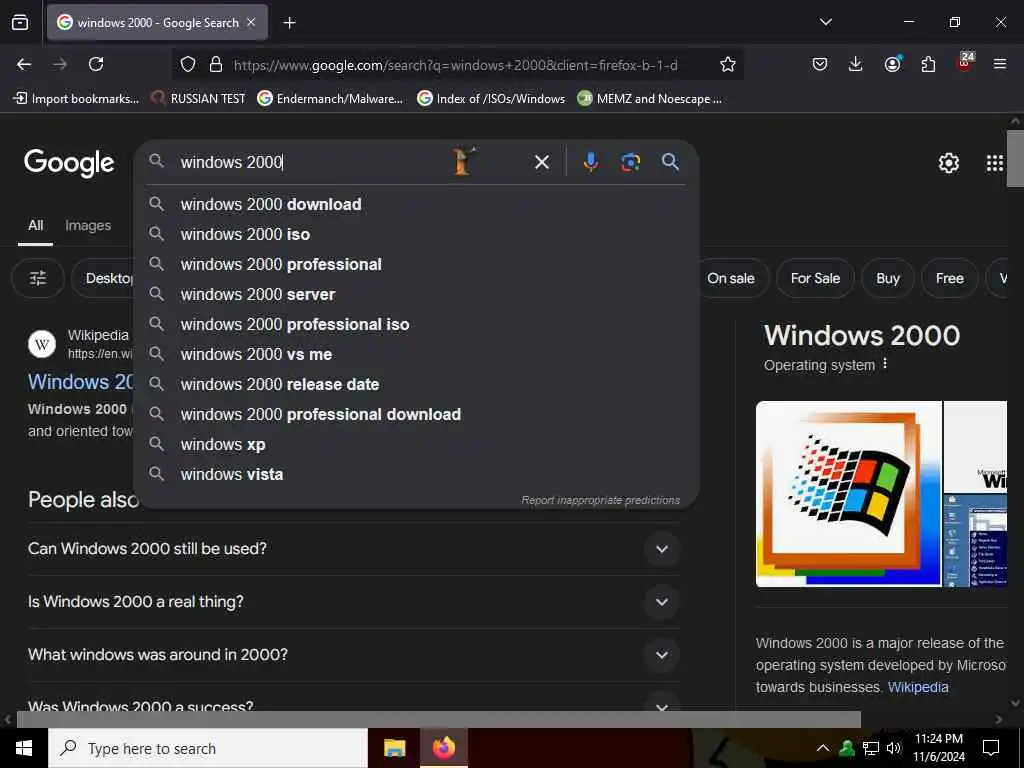Image resolution: width=1024 pixels, height=768 pixels.
Task: Apply the For Sale filter chip
Action: click(x=815, y=278)
